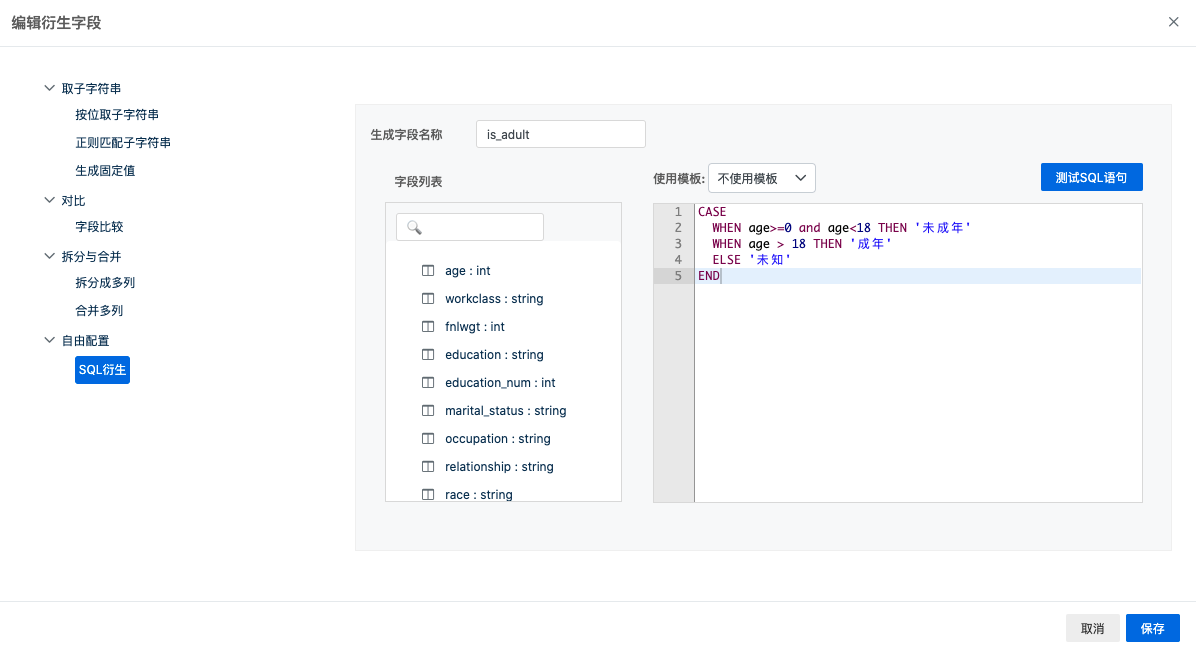Select field 'education_num : int'
Viewport: 1196px width, 651px height.
click(500, 382)
